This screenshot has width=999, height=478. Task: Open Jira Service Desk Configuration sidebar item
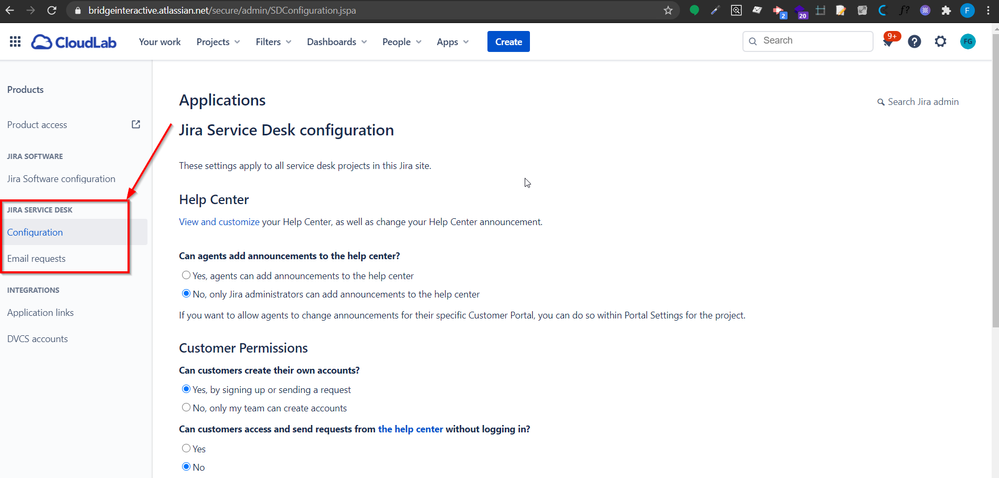[74, 232]
